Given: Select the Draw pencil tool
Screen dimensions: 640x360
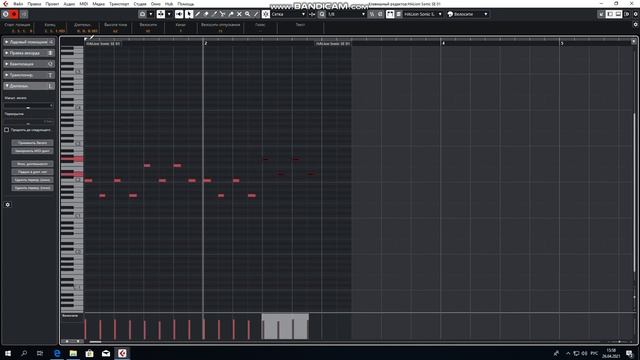Looking at the screenshot, I should pyautogui.click(x=198, y=14).
